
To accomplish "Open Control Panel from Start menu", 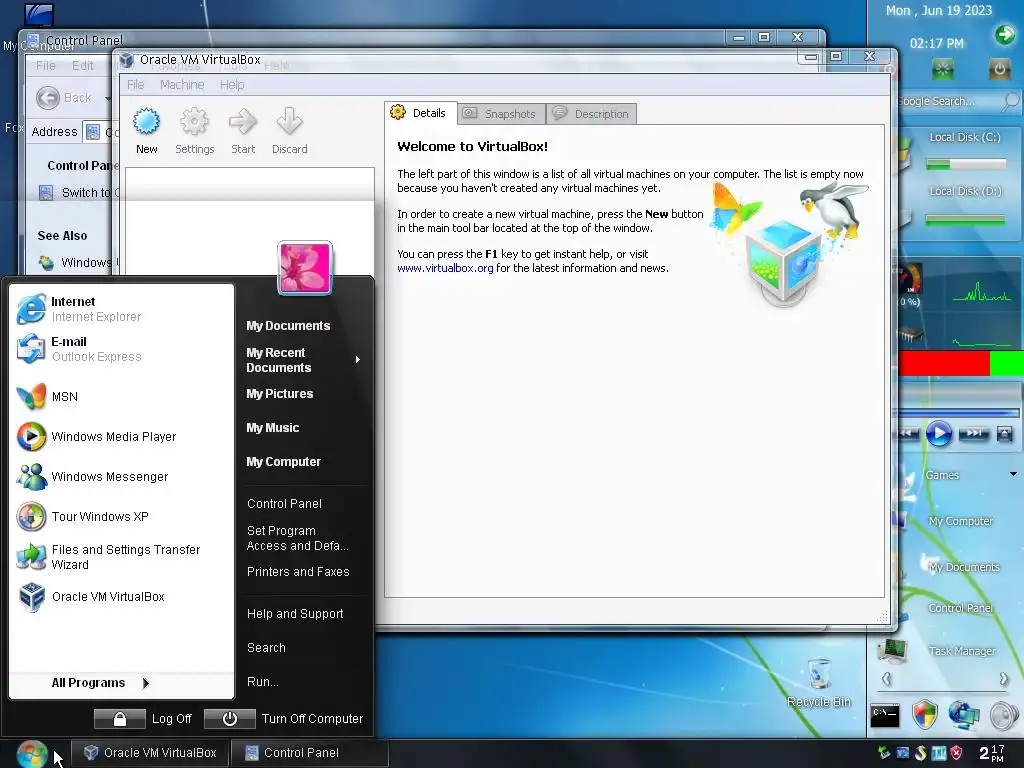I will [x=284, y=504].
